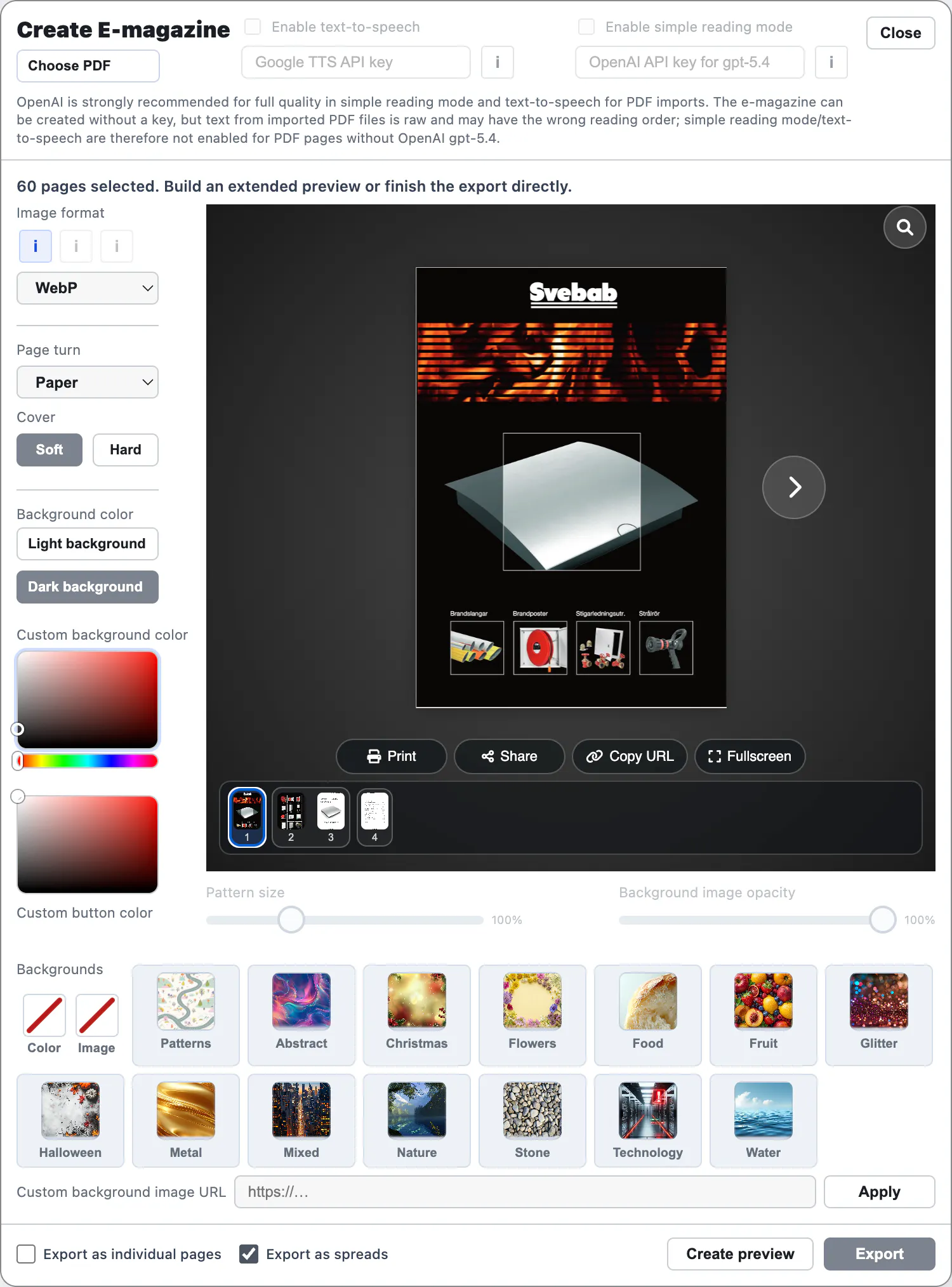Choose the Fruit background category
Image resolution: width=952 pixels, height=1287 pixels.
[x=764, y=1015]
